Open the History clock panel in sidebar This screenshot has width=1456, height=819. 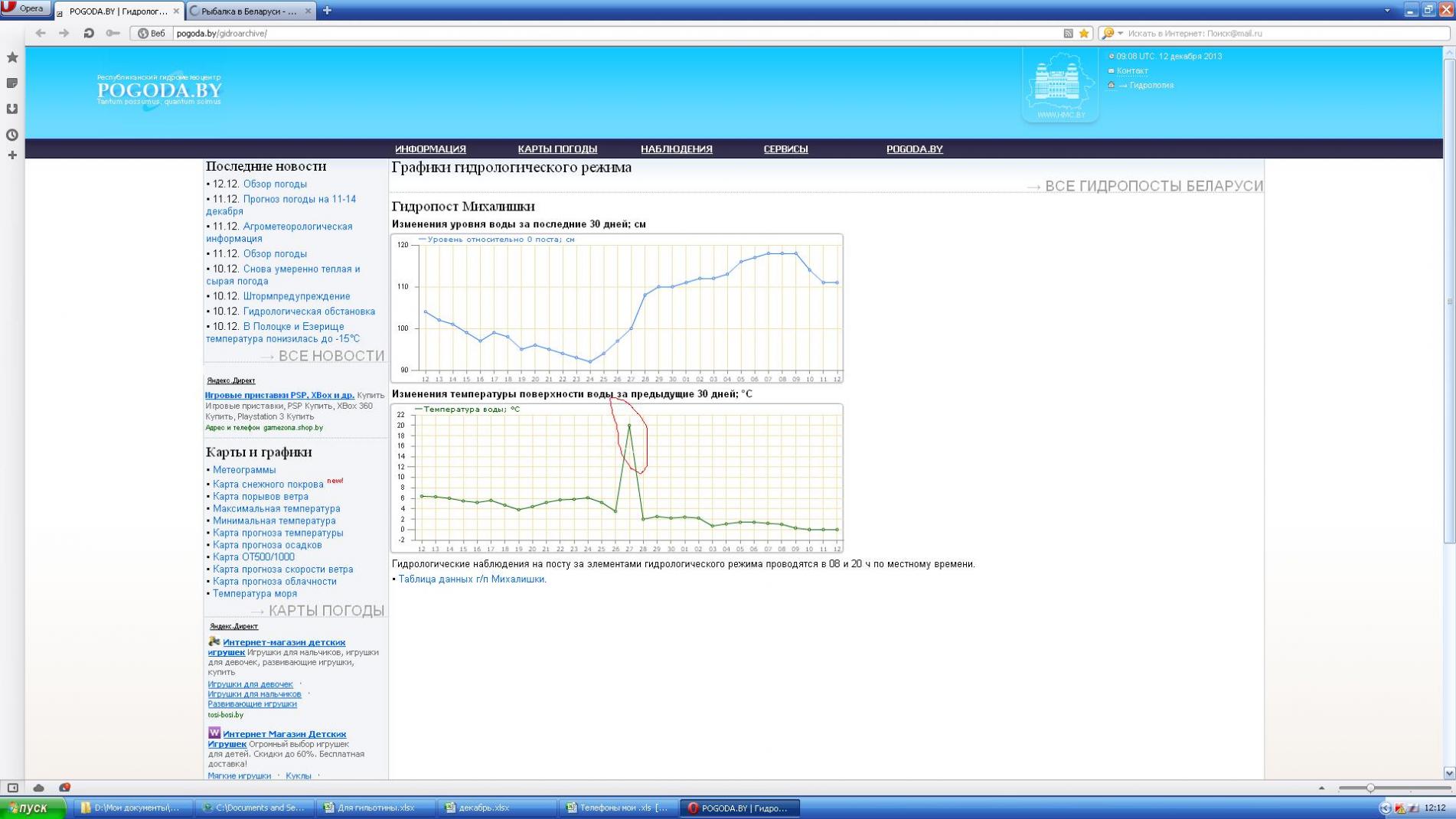pos(12,135)
